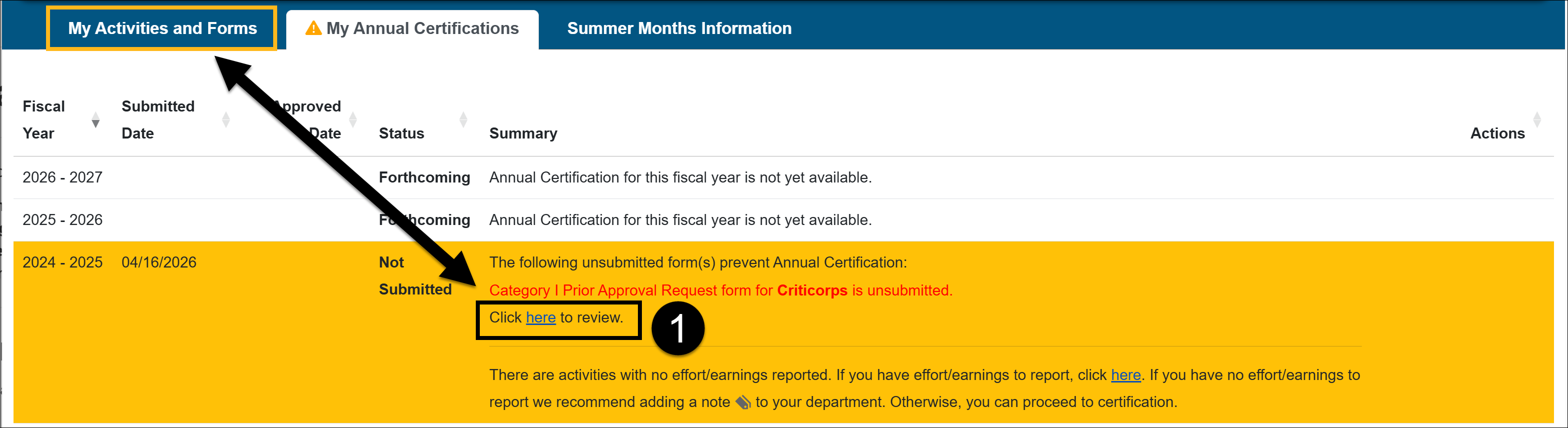
Task: Click the Status column sort arrow
Action: tap(463, 119)
